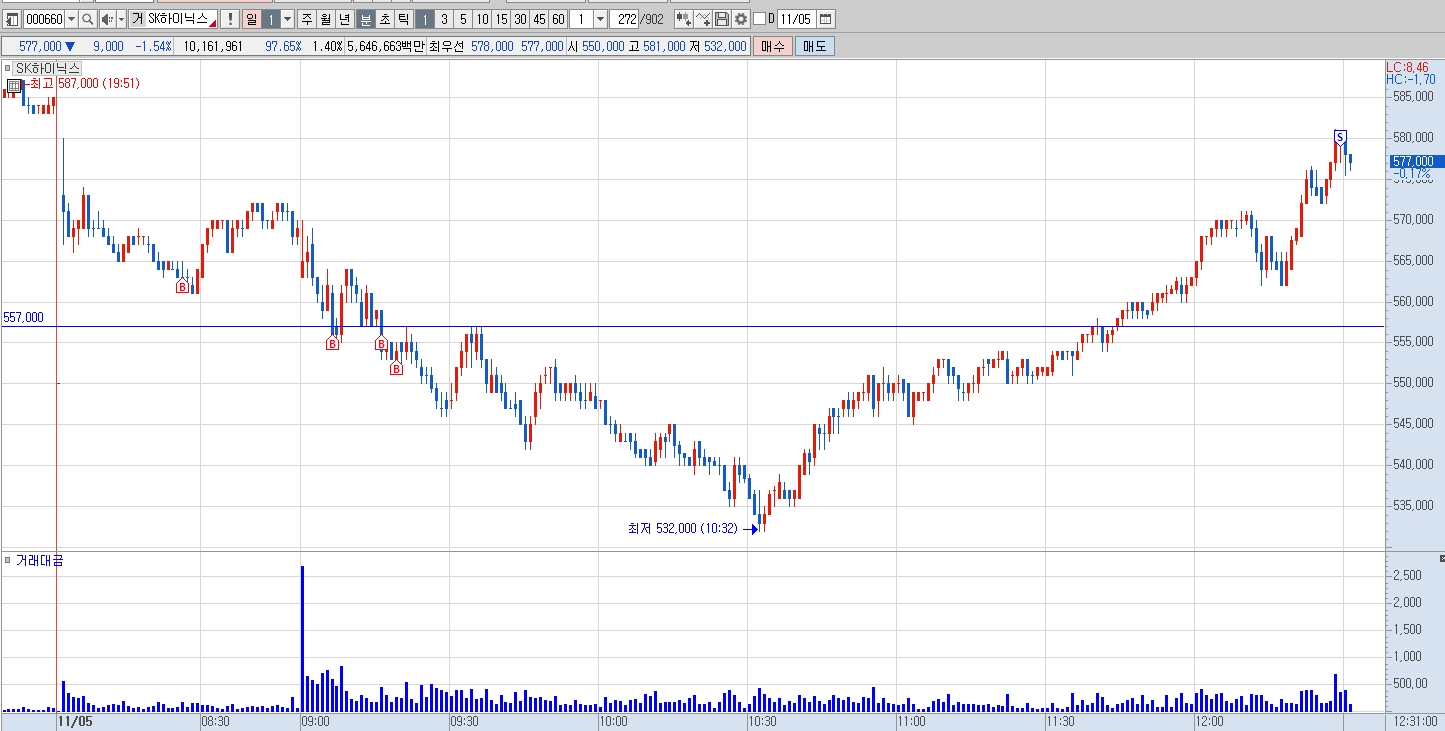This screenshot has height=731, width=1445.
Task: Select the 일 (daily) period button
Action: click(251, 19)
